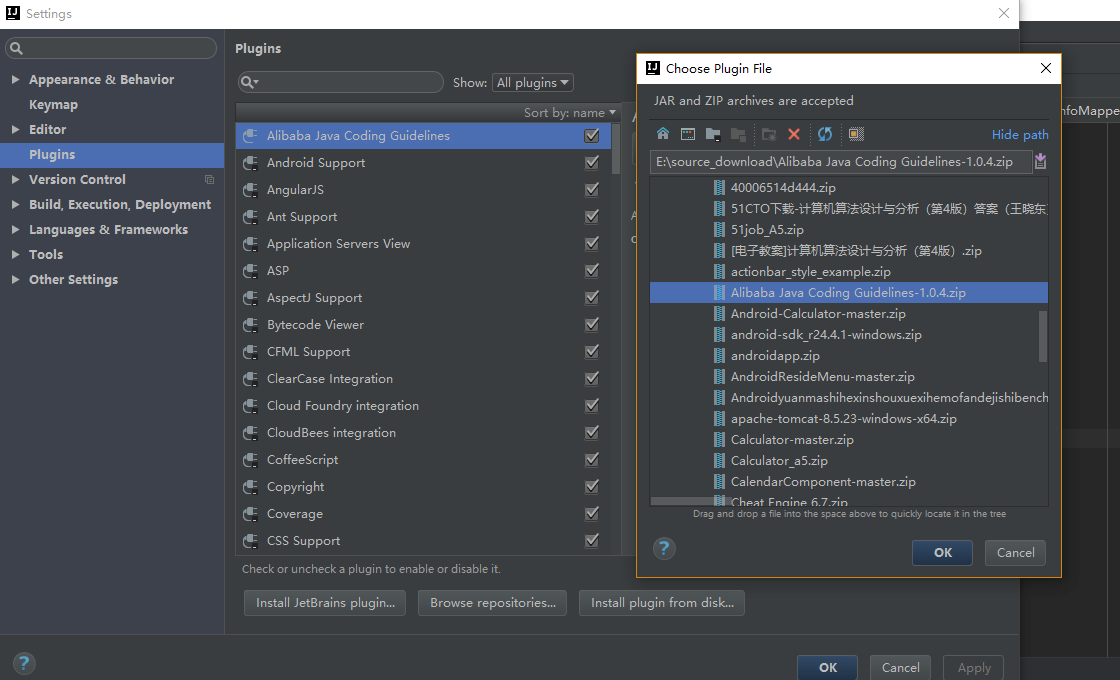
Task: Refresh the file tree
Action: click(825, 134)
